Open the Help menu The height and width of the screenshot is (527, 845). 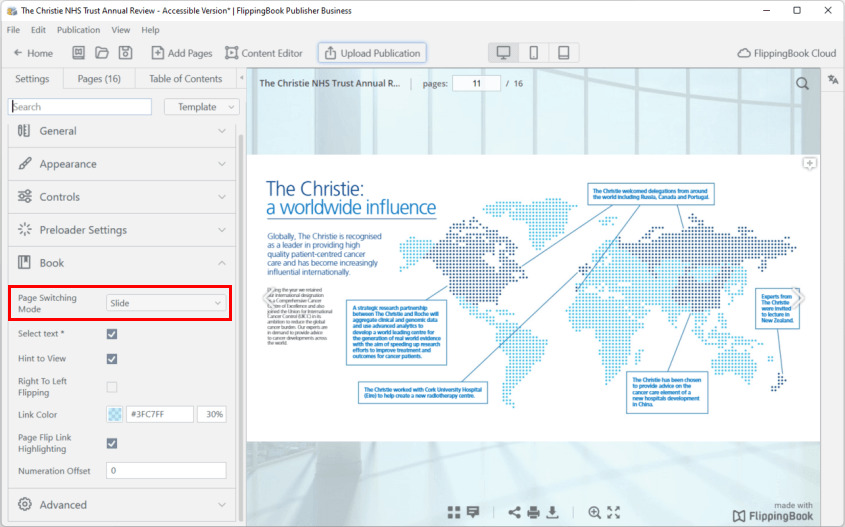150,30
